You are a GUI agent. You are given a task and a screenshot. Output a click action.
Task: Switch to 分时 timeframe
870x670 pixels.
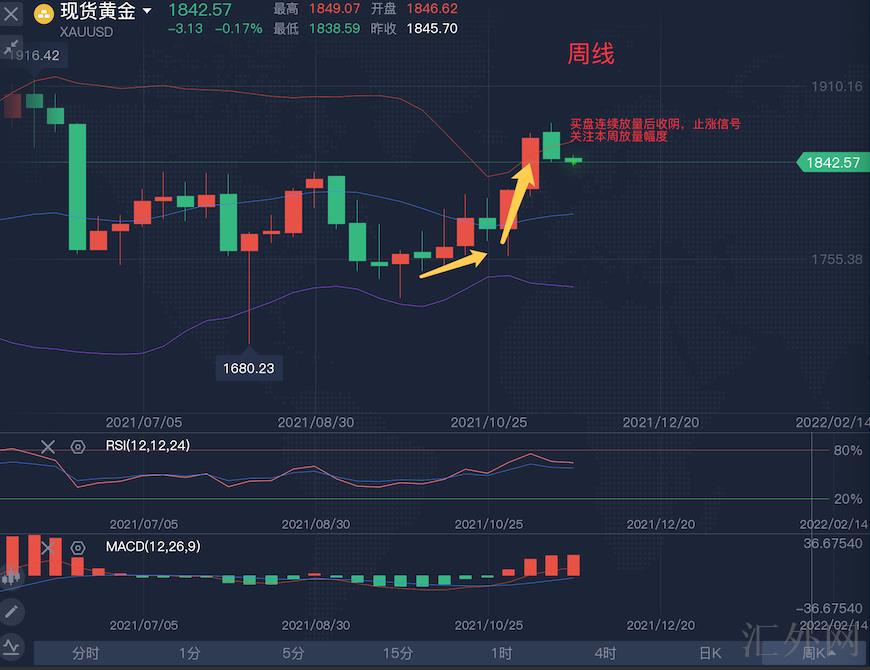pos(86,653)
